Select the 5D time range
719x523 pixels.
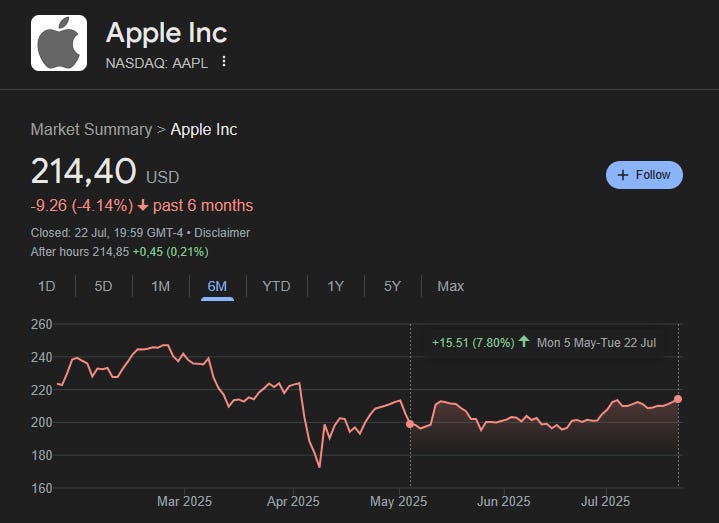tap(103, 286)
